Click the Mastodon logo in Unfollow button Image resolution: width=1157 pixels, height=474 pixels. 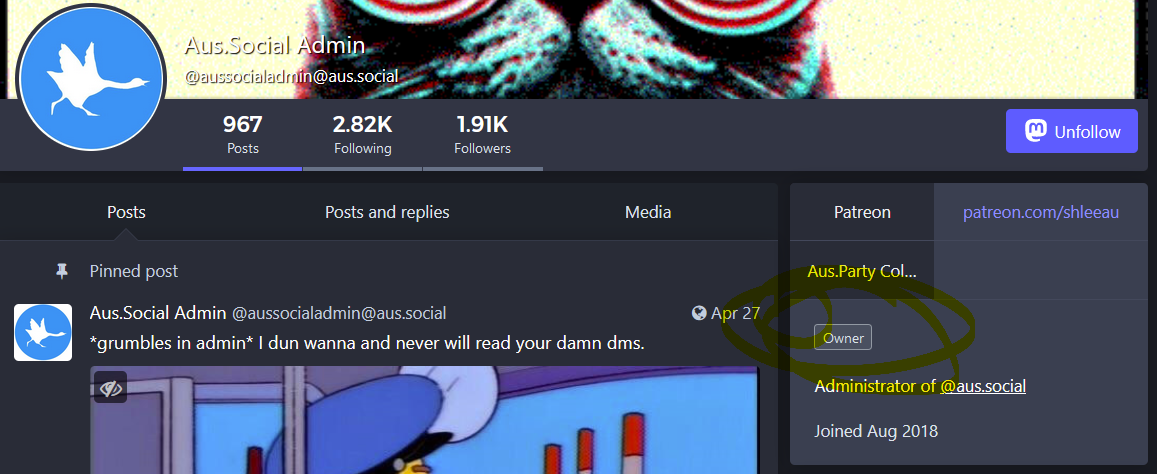1036,131
